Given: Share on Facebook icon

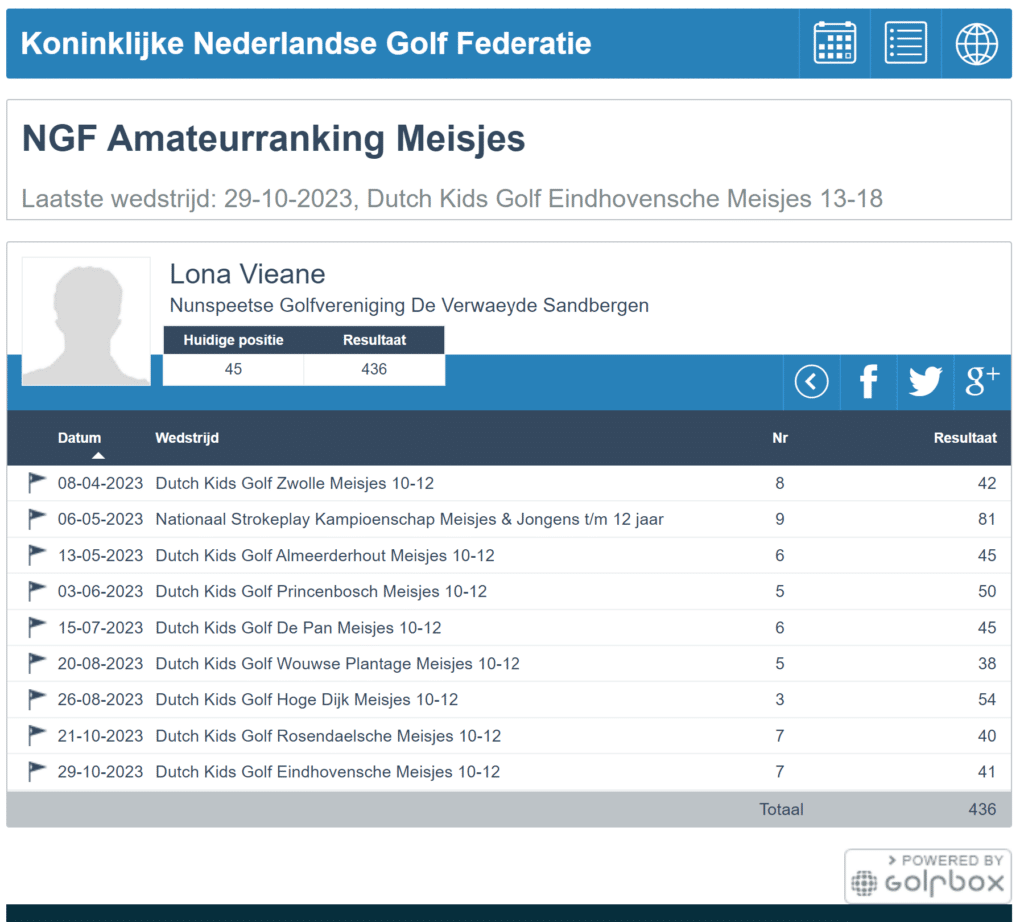Looking at the screenshot, I should [x=868, y=381].
